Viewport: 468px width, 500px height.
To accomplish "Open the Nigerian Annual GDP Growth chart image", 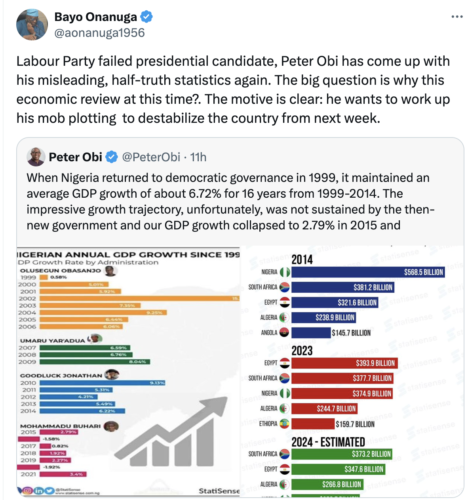I will coord(128,371).
